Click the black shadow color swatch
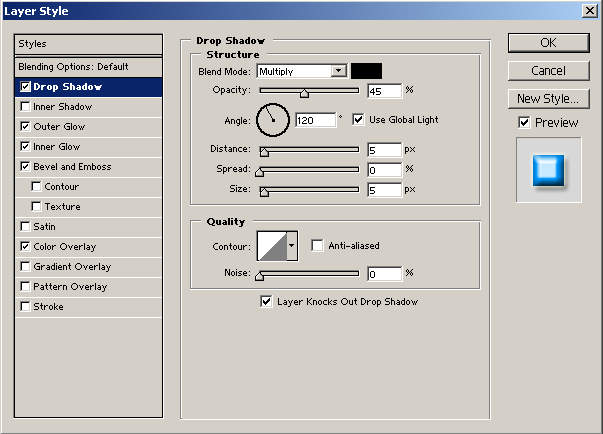 click(366, 71)
